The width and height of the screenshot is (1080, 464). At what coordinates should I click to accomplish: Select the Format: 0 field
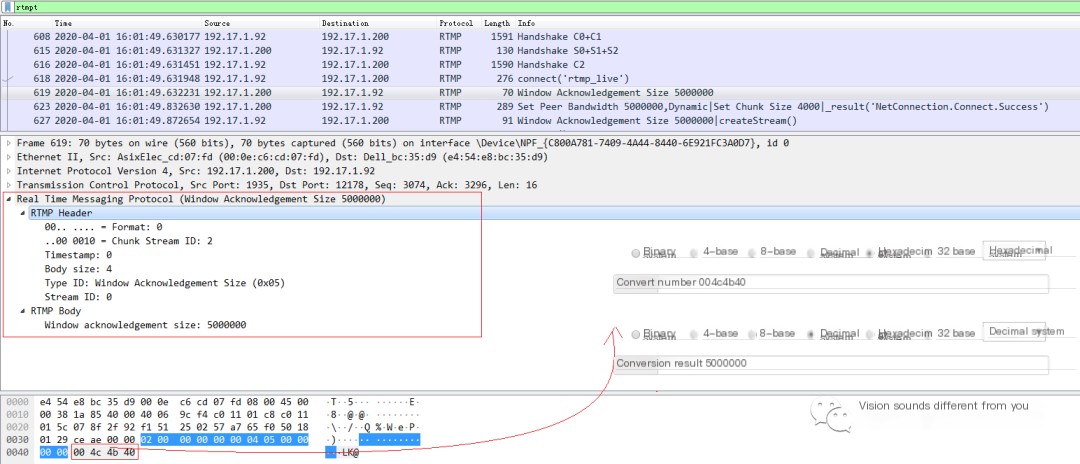pos(103,227)
